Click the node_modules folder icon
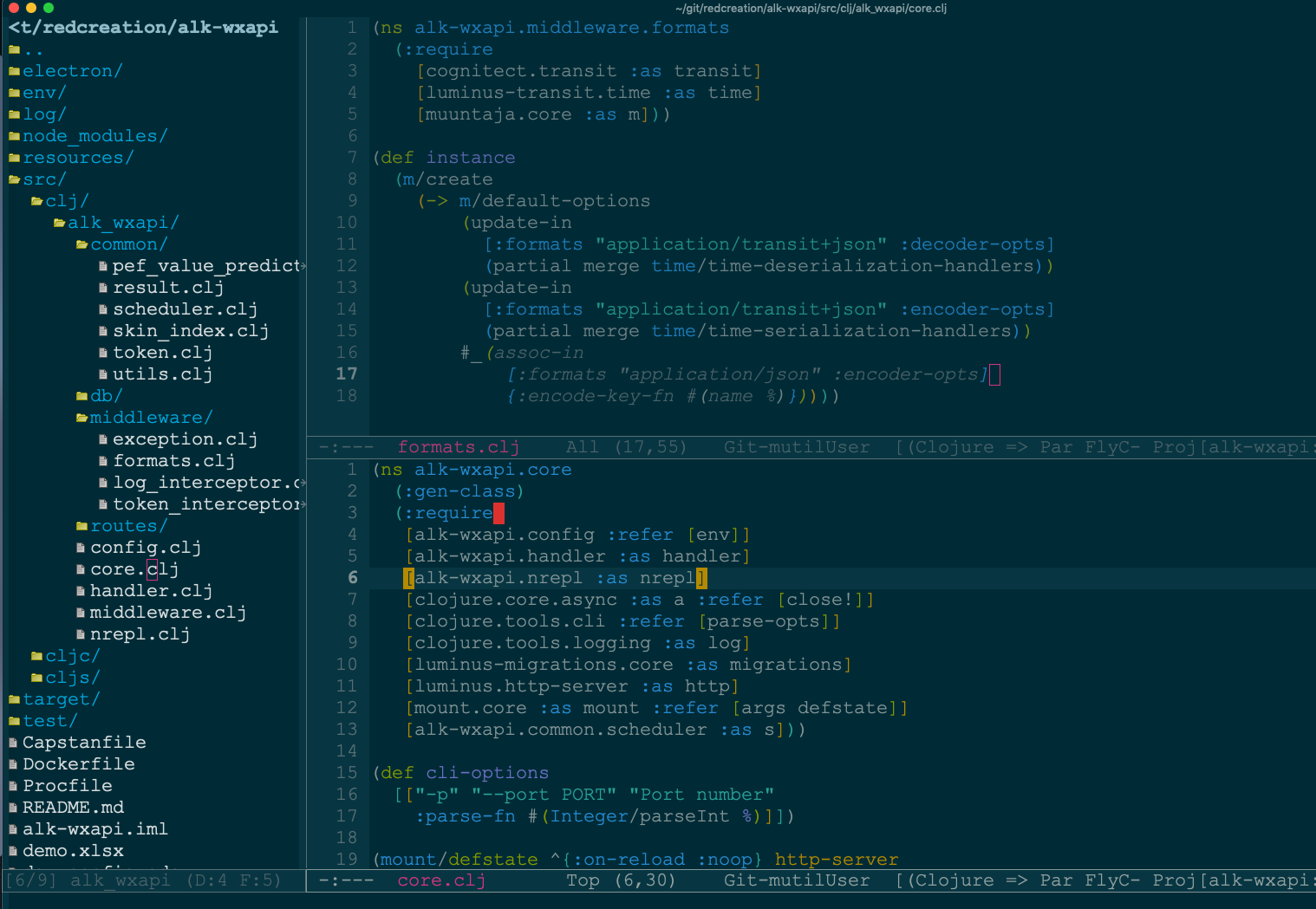 14,136
